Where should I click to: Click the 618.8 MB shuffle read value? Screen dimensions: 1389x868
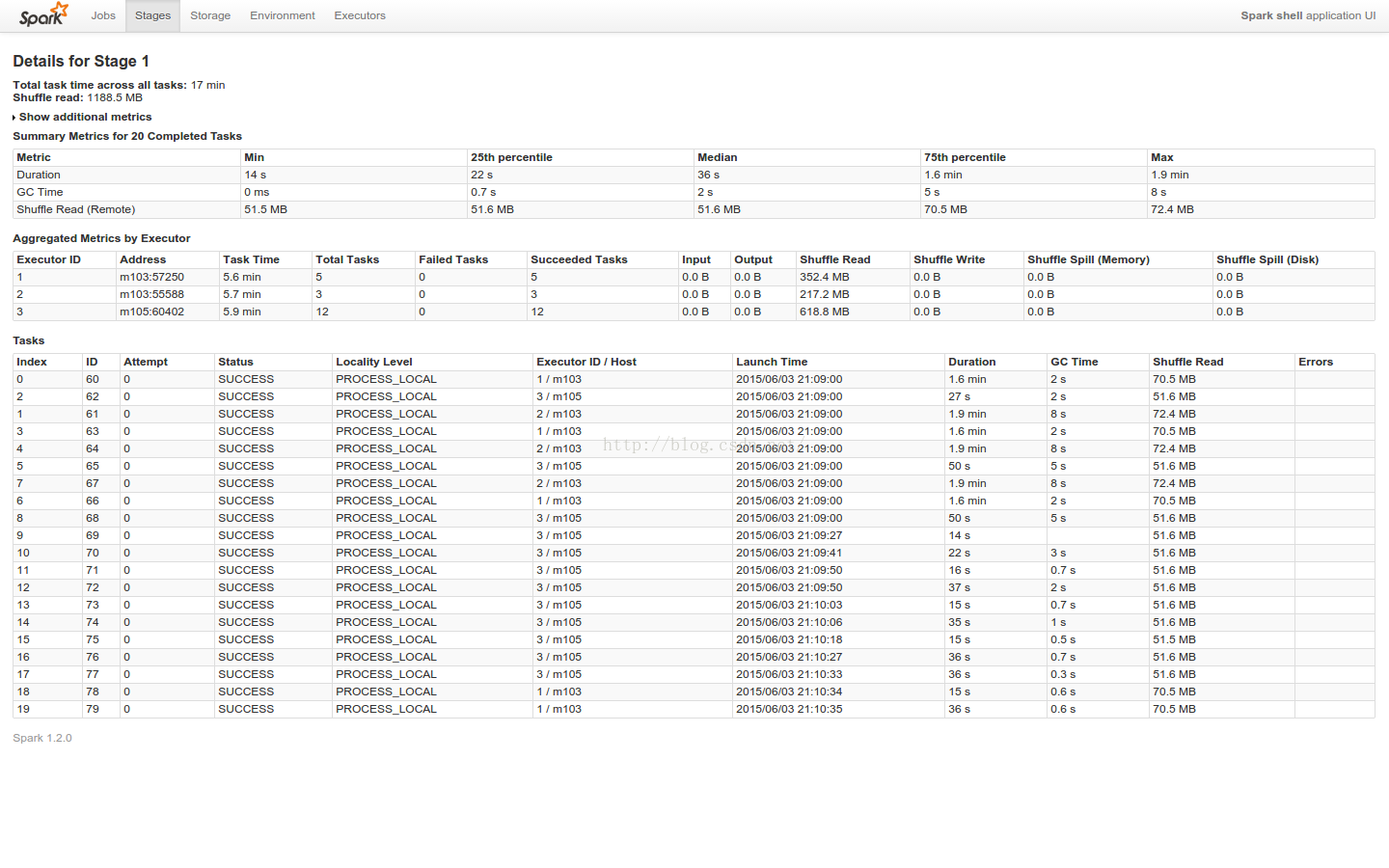pyautogui.click(x=825, y=312)
